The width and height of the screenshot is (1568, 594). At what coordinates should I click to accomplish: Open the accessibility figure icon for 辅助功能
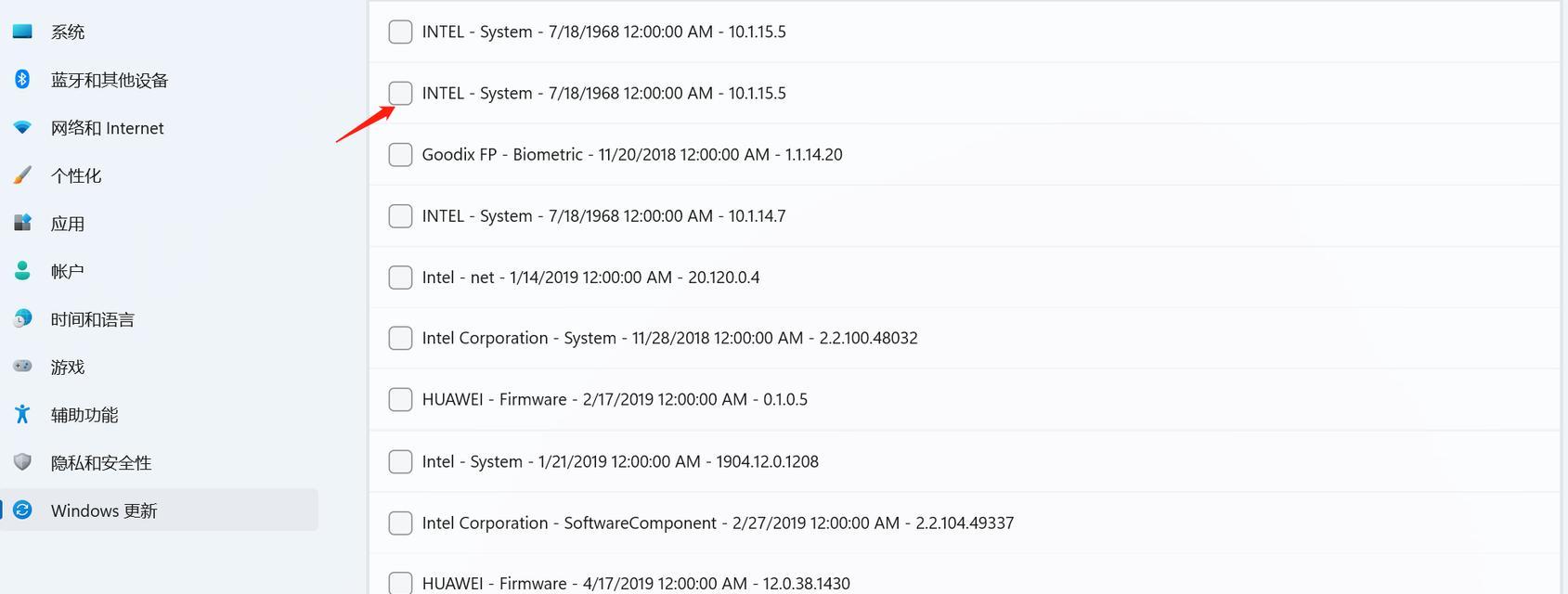coord(22,414)
